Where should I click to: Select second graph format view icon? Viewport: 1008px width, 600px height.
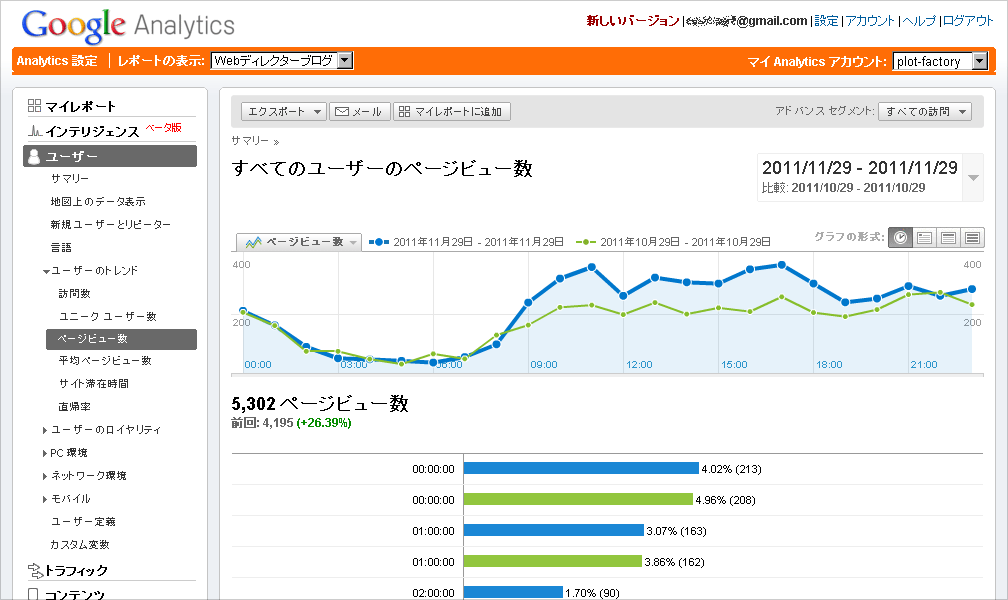924,238
